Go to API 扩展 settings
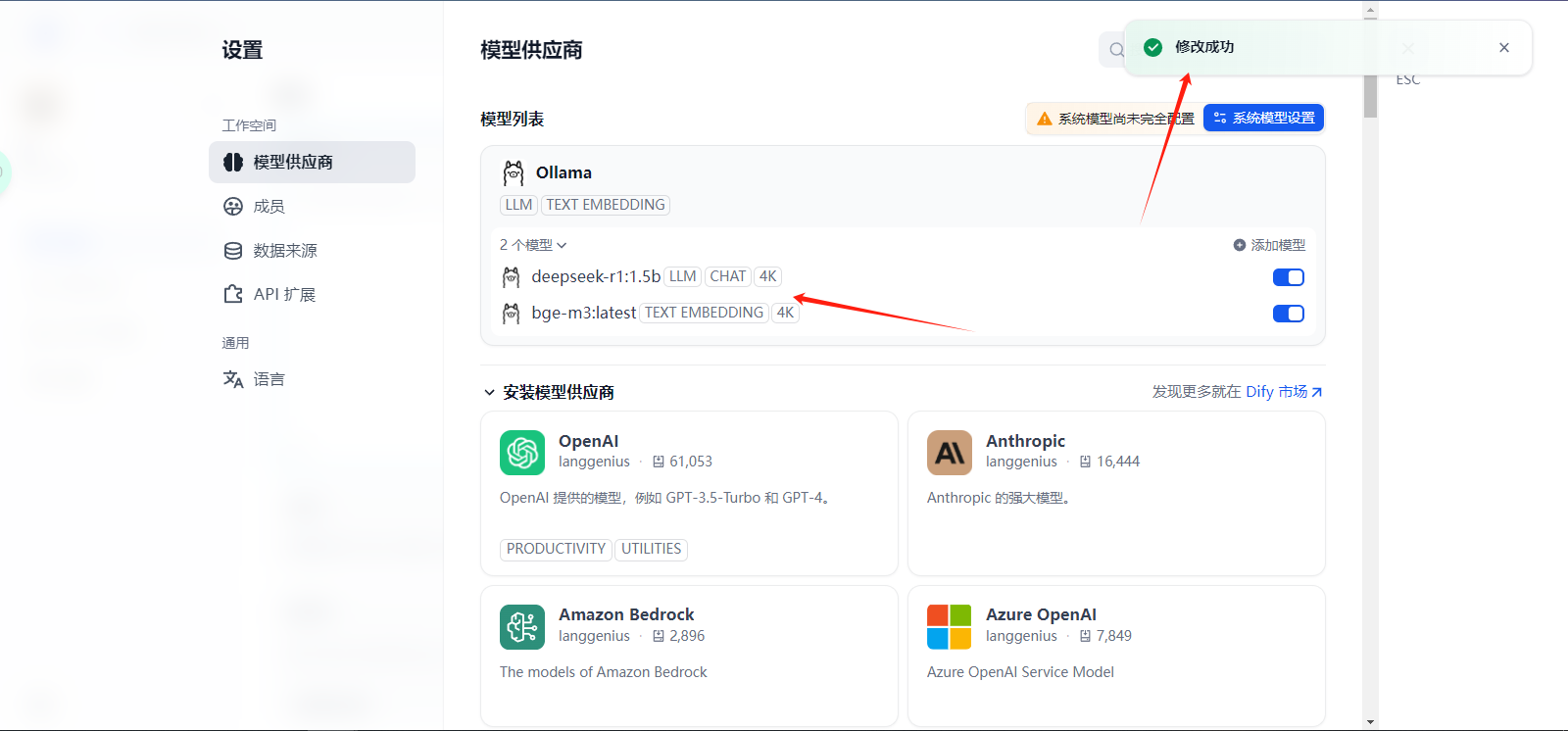 click(283, 295)
